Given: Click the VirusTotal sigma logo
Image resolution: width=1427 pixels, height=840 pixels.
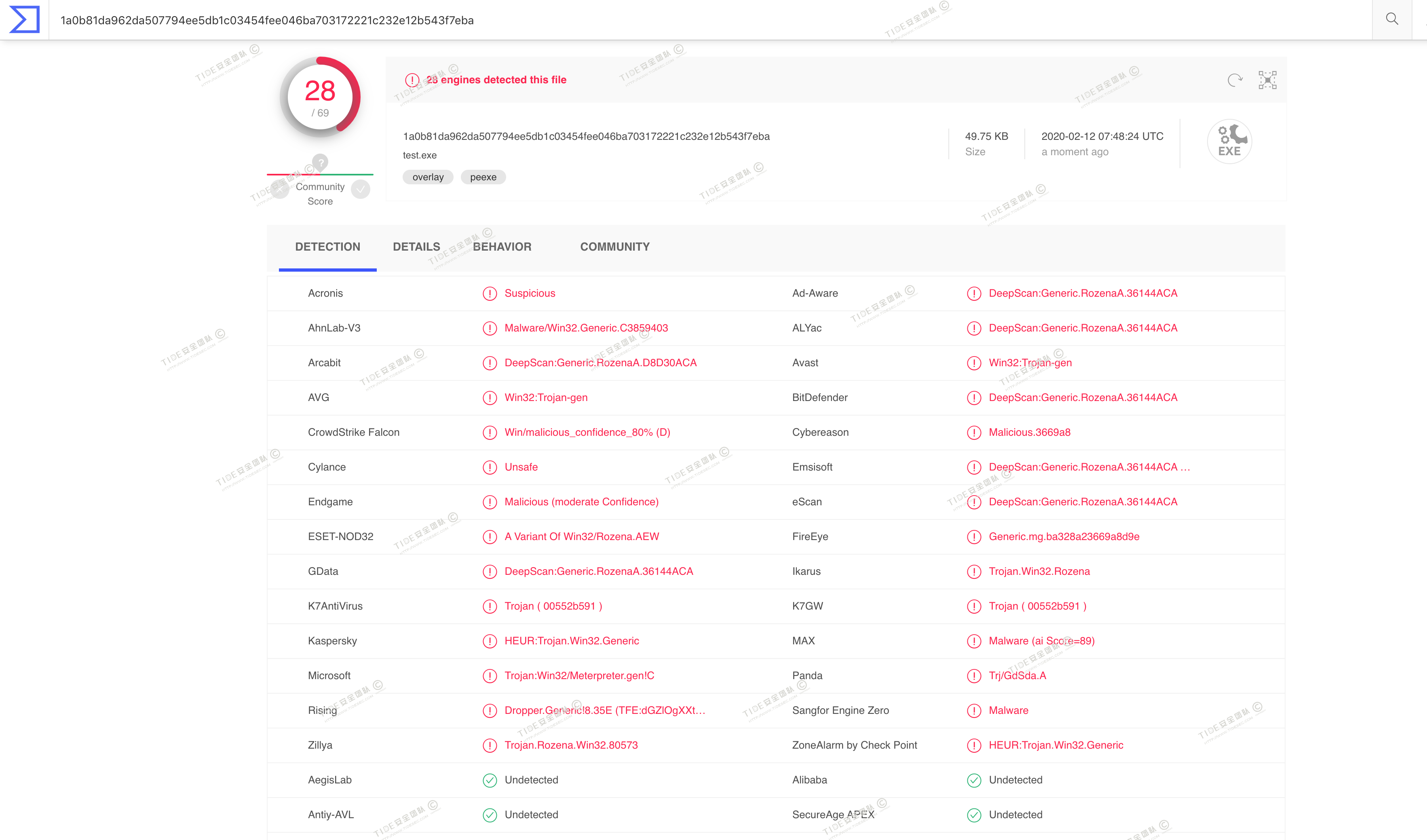Looking at the screenshot, I should pos(24,19).
